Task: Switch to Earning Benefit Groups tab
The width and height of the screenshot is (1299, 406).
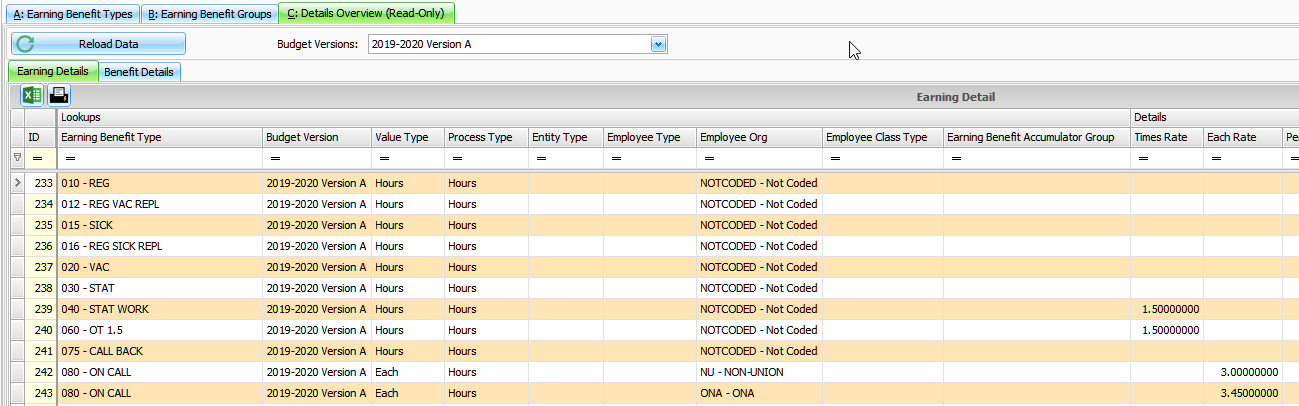Action: point(209,14)
